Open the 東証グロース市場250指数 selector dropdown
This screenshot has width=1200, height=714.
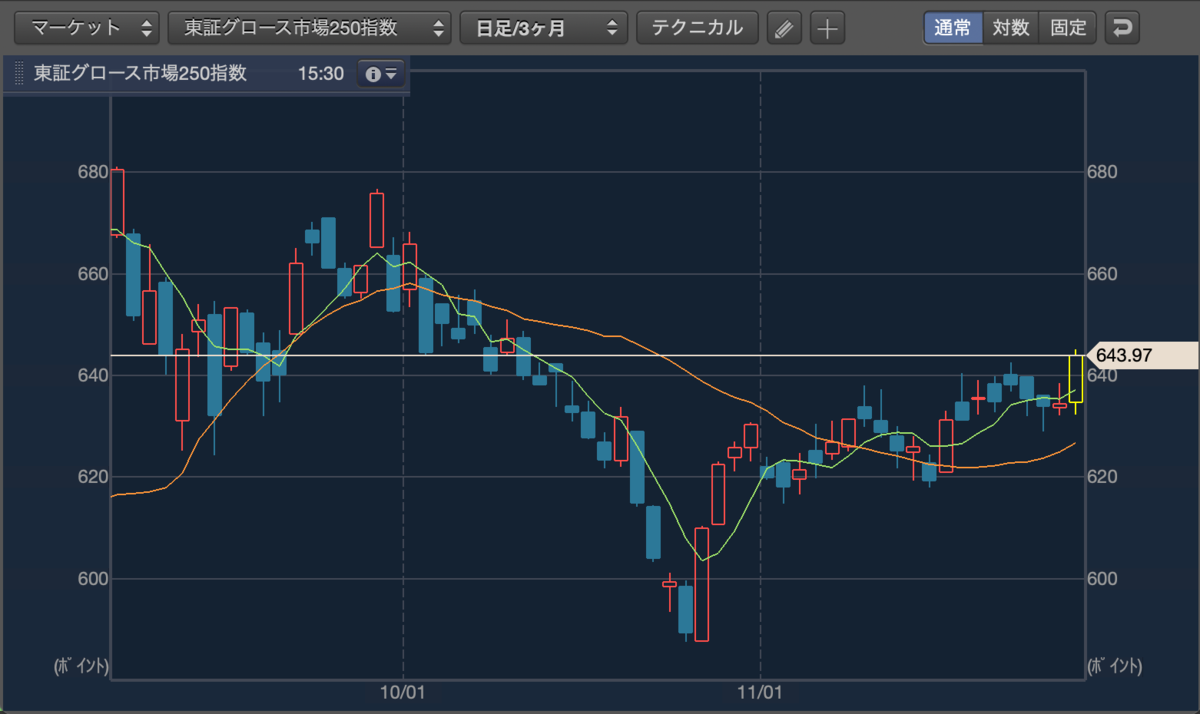[x=309, y=28]
